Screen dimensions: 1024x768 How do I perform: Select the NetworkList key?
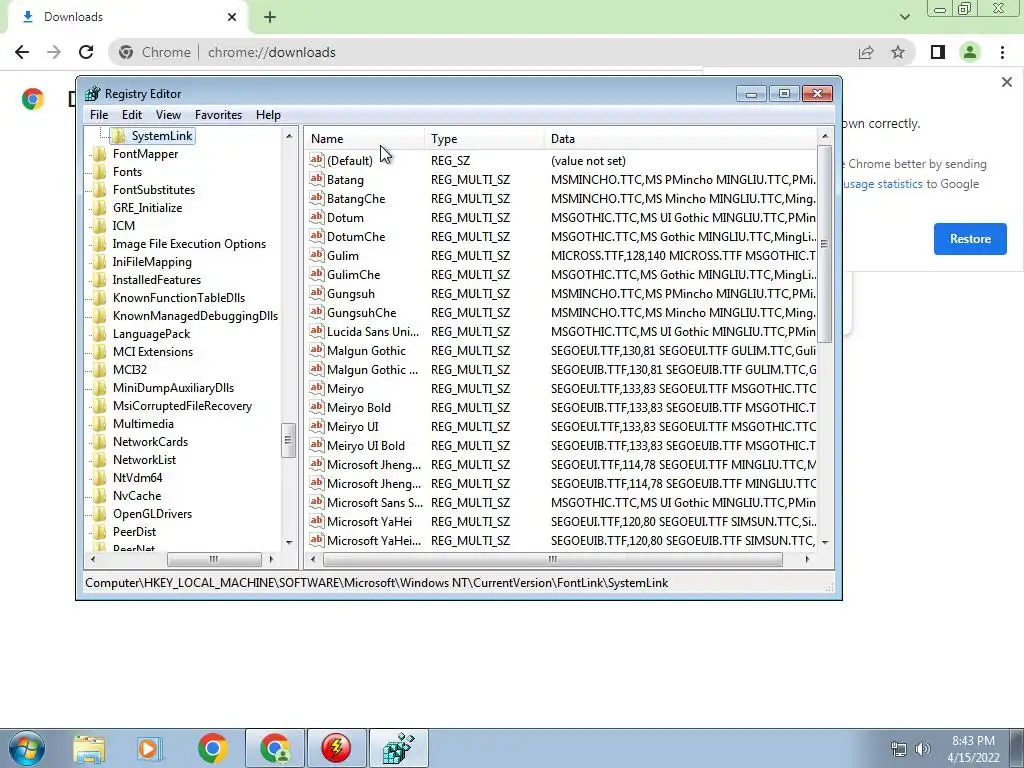coord(144,460)
